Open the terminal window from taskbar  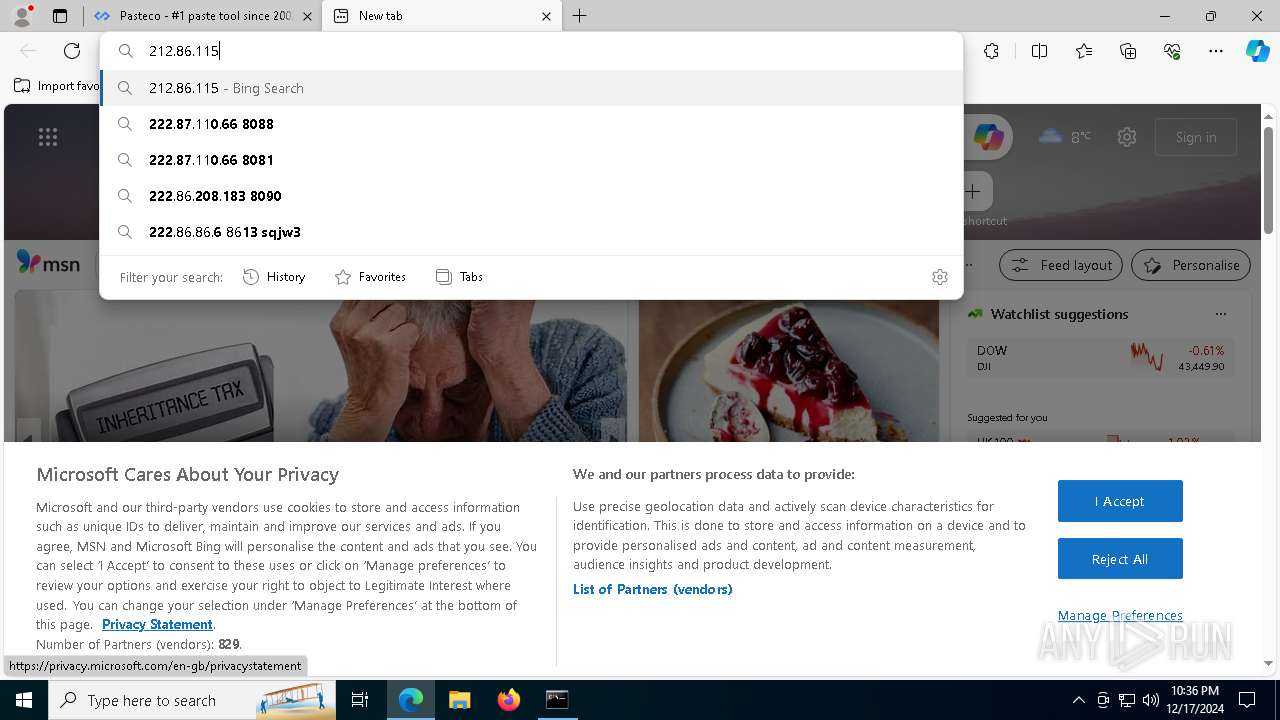557,700
